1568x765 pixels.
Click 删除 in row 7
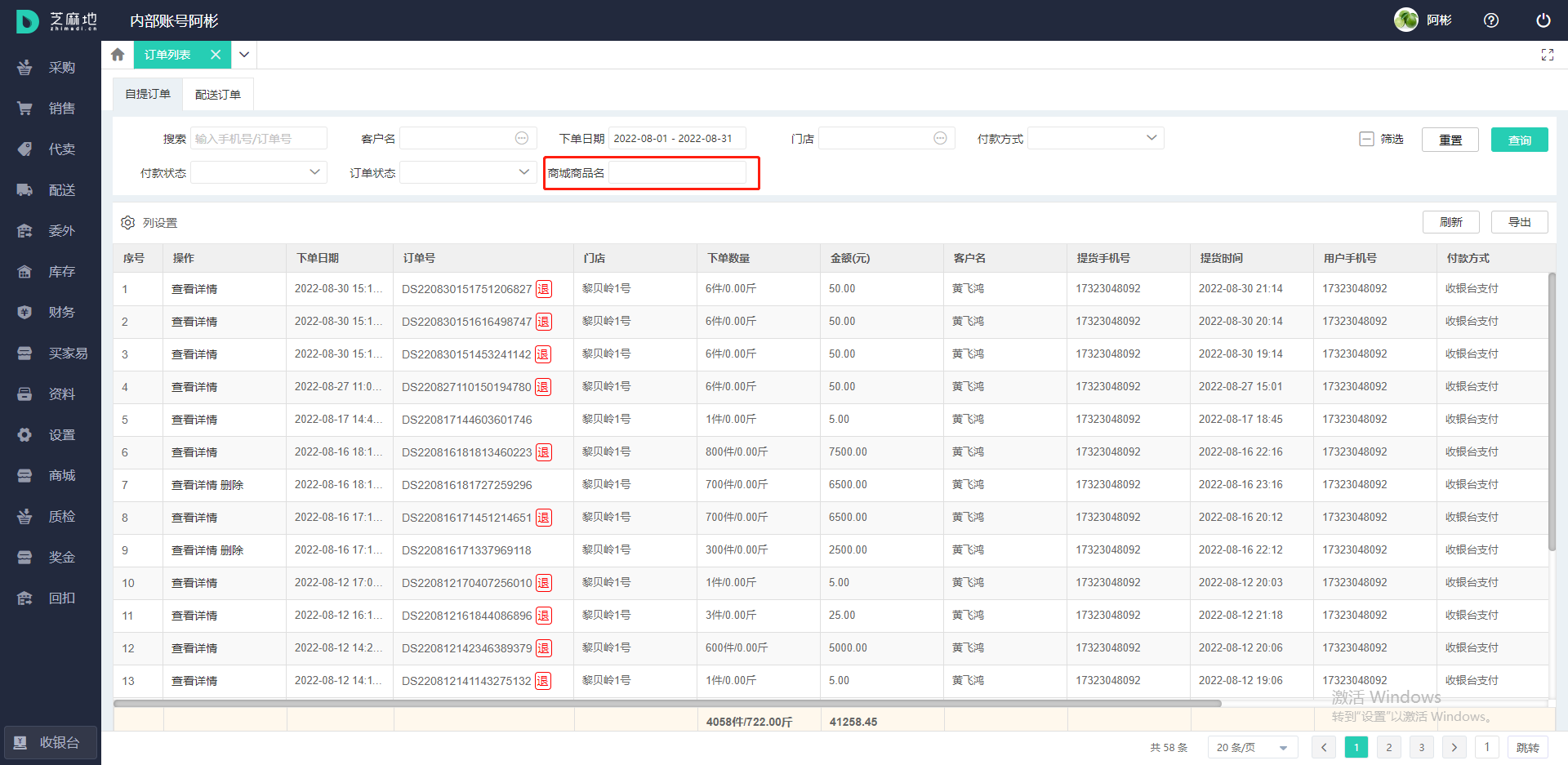pos(232,485)
